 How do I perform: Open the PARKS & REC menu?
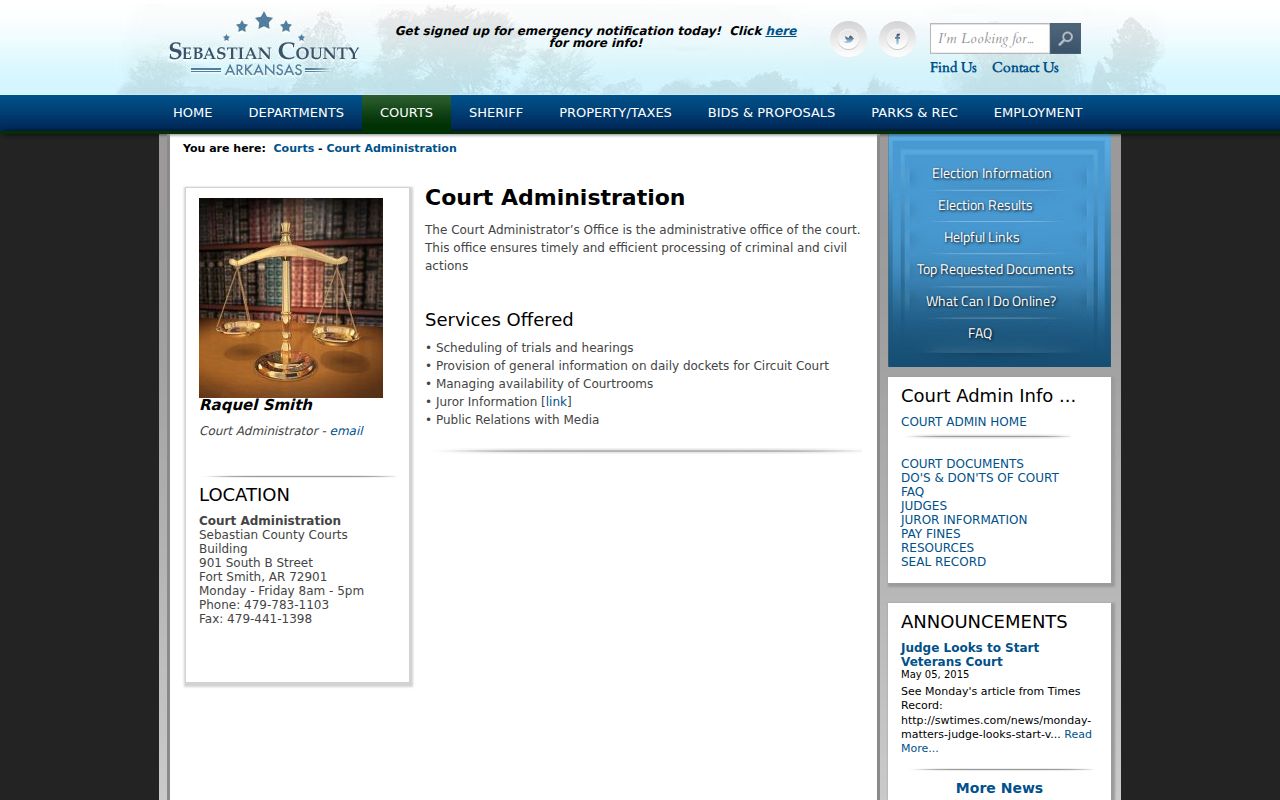pos(914,113)
